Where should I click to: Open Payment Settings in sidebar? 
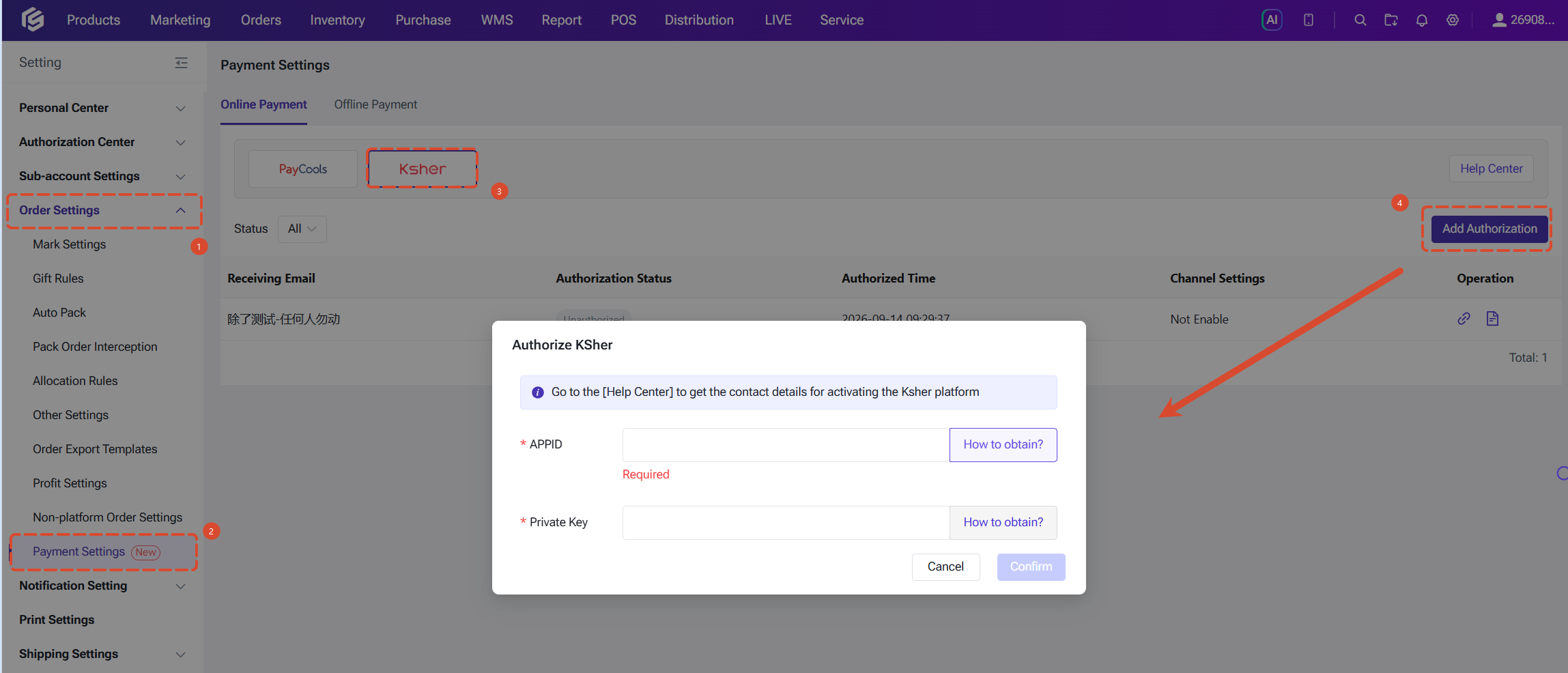point(79,552)
